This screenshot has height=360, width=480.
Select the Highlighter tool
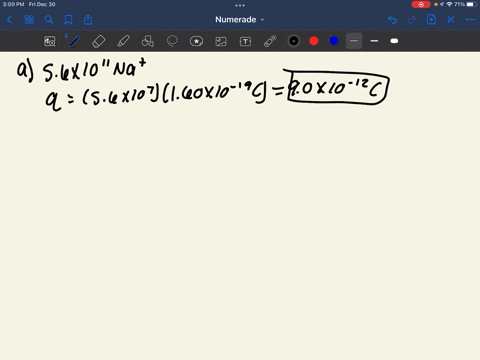point(123,41)
